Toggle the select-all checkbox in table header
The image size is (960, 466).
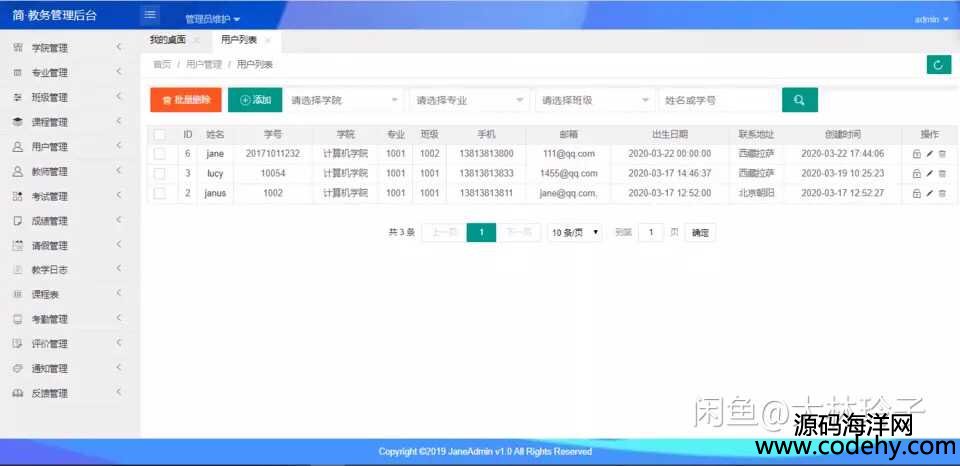[160, 134]
